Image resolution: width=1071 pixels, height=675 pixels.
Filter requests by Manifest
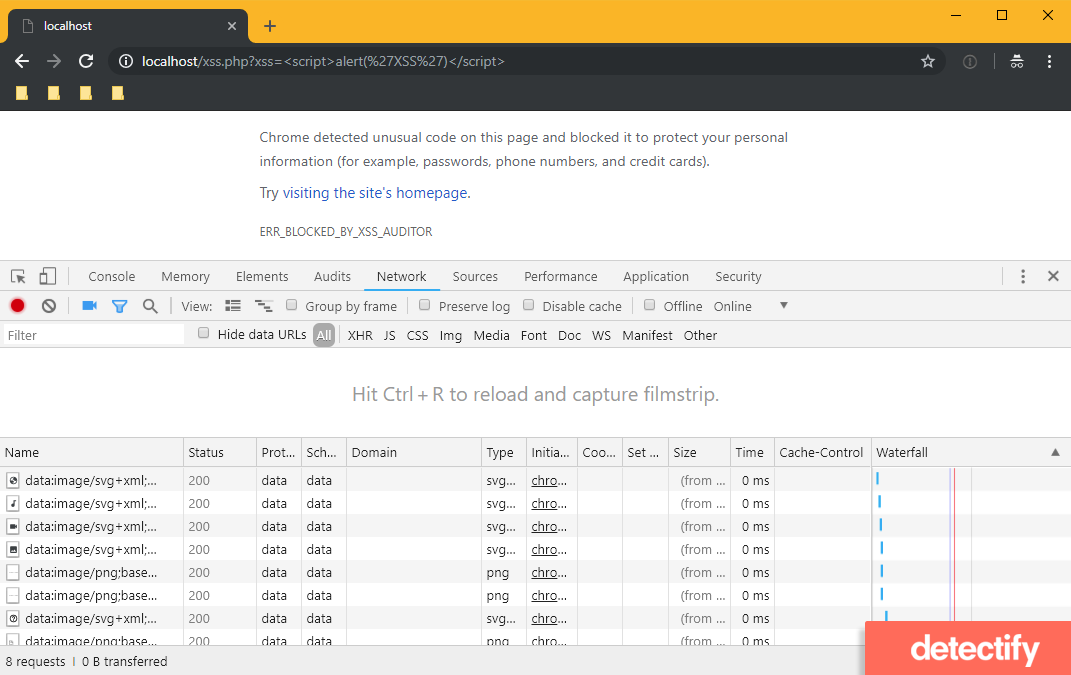coord(648,335)
